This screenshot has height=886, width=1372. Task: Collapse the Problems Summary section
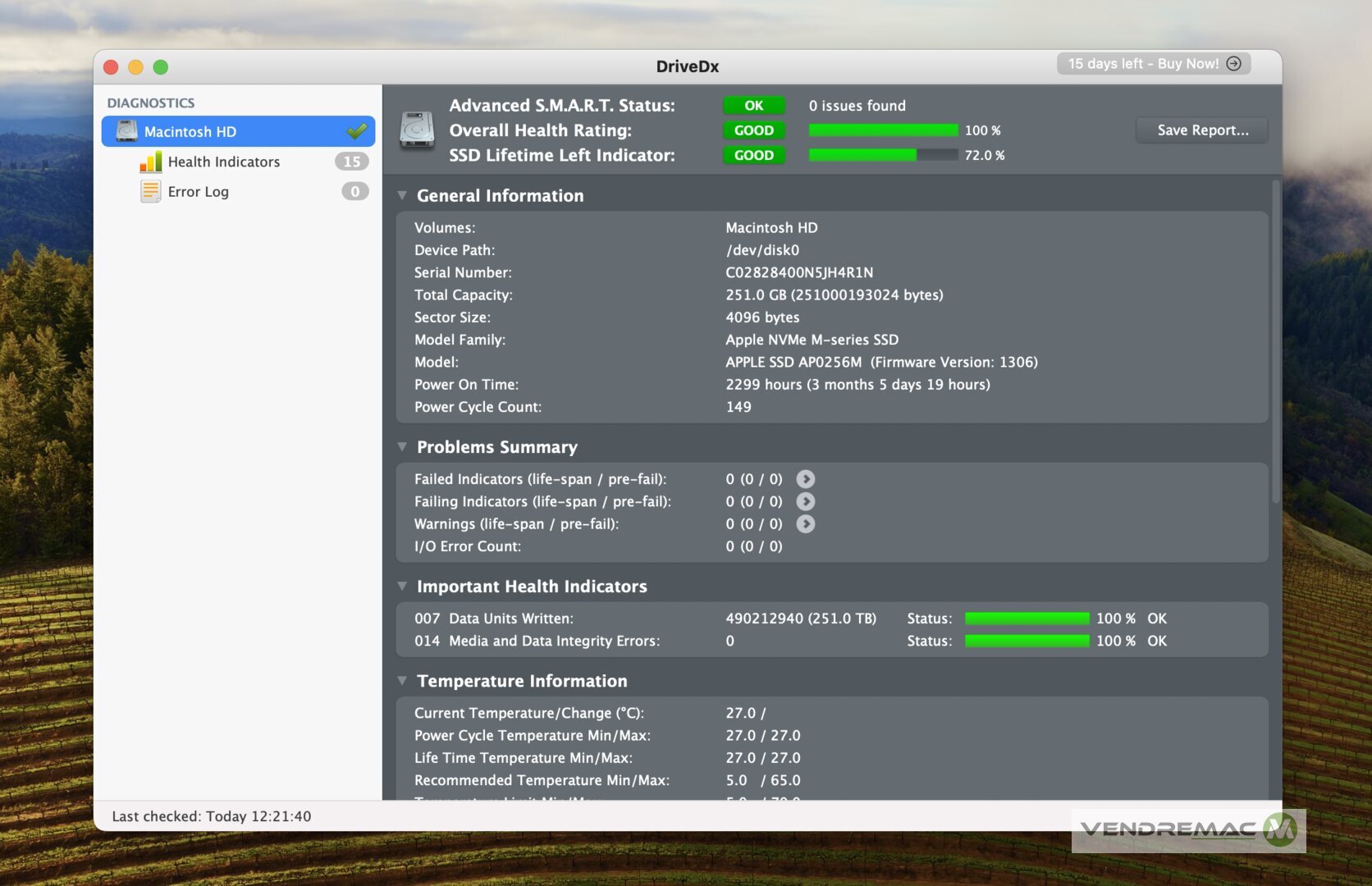tap(402, 447)
